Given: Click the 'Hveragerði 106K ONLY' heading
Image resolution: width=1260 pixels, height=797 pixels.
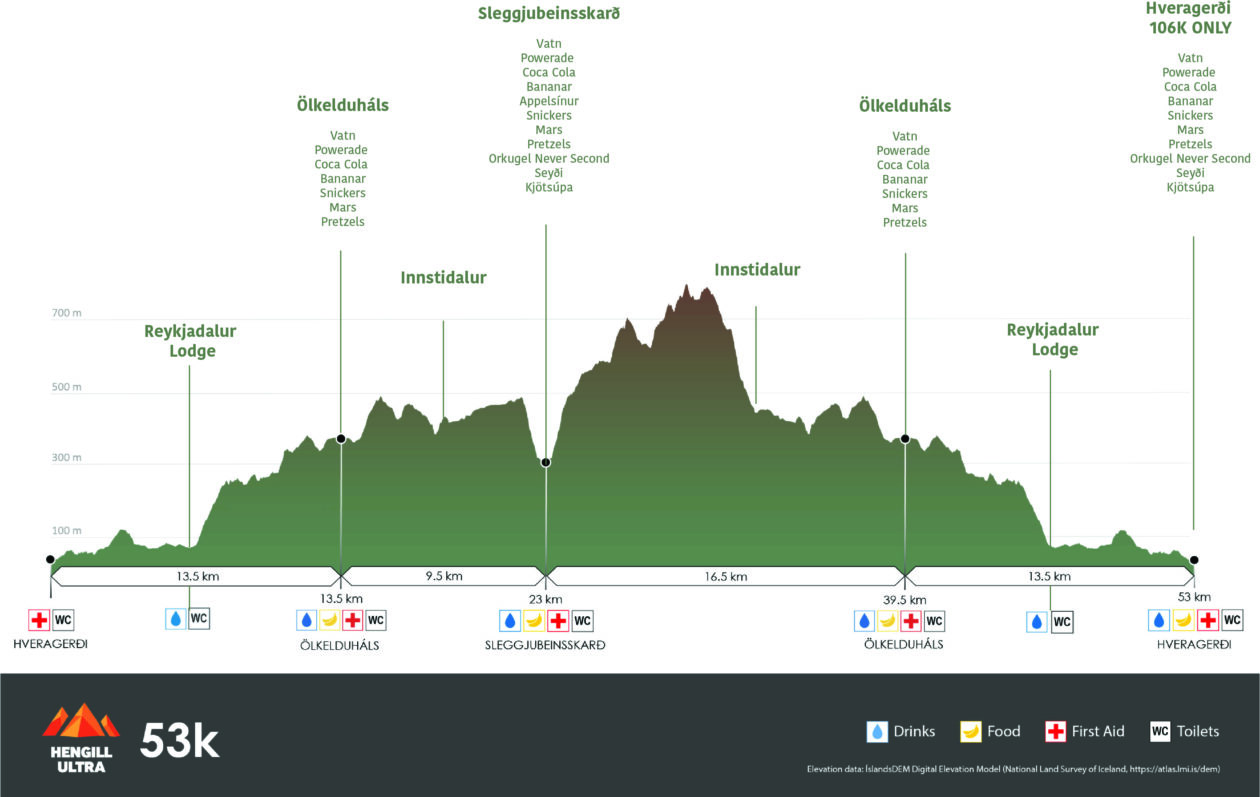Looking at the screenshot, I should pos(1188,18).
